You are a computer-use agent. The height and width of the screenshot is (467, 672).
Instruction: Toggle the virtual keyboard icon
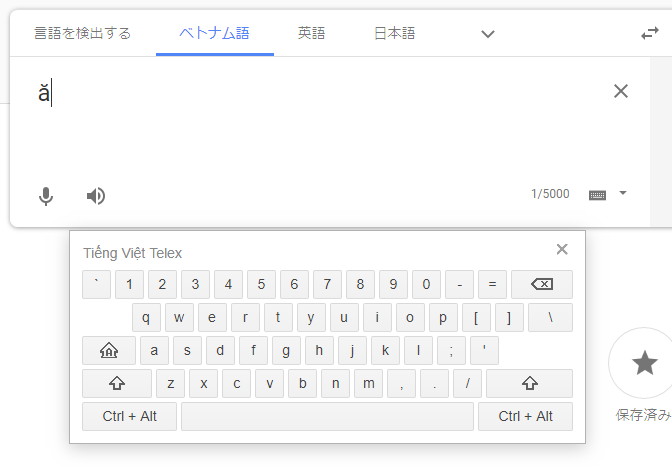pos(597,195)
